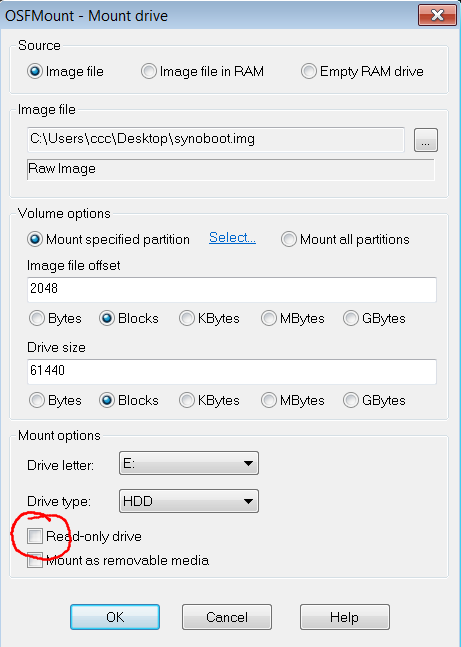461x647 pixels.
Task: Choose the Empty RAM drive option
Action: (362, 71)
